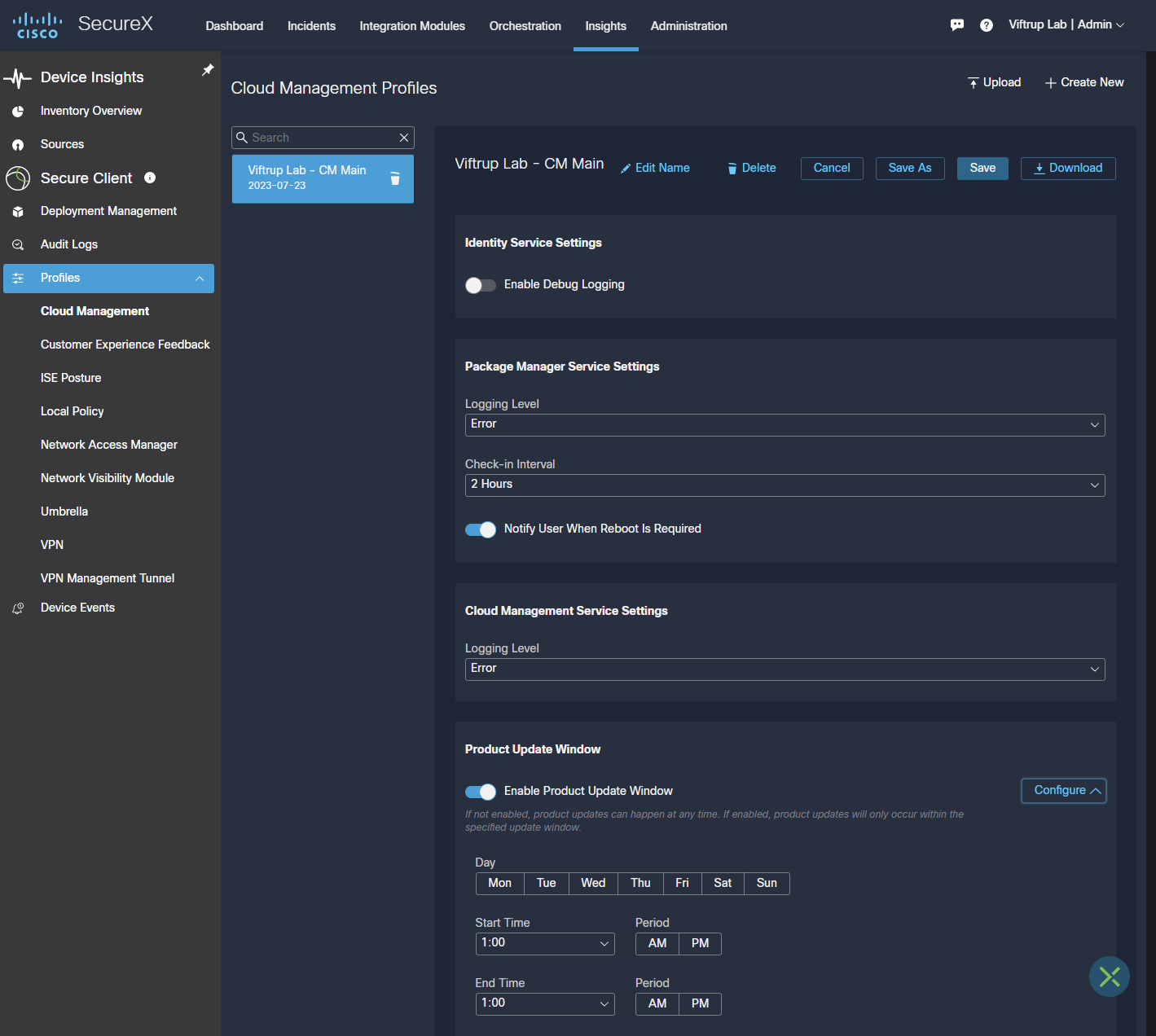
Task: Click the trash icon on Viftrup Lab profile
Action: [x=395, y=178]
